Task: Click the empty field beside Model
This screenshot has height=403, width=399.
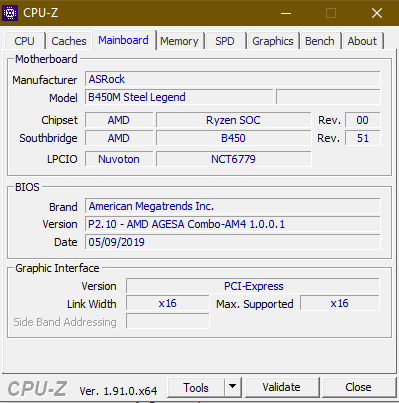Action: pyautogui.click(x=328, y=97)
